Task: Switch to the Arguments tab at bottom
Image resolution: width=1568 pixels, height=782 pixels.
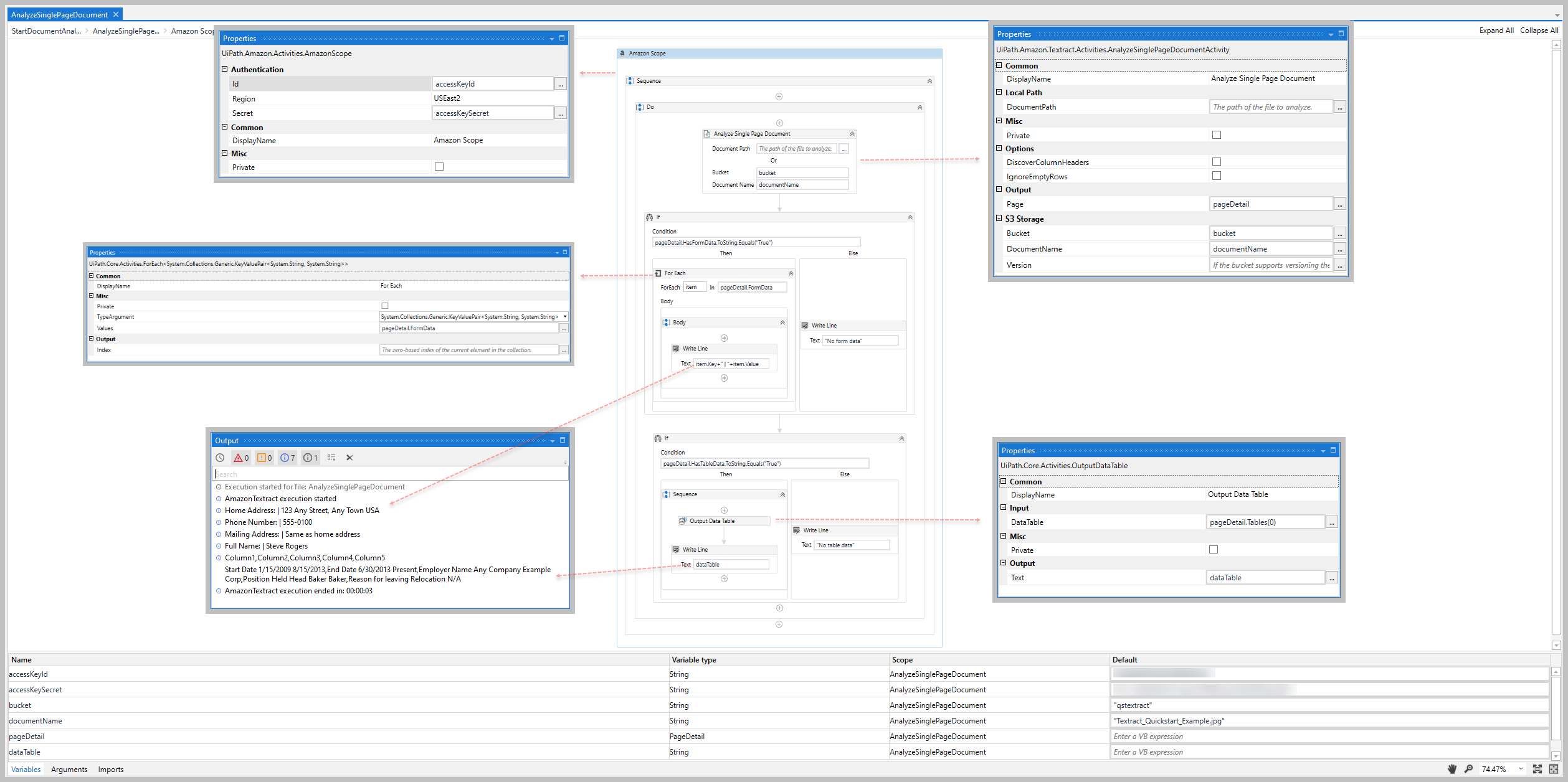Action: tap(69, 769)
